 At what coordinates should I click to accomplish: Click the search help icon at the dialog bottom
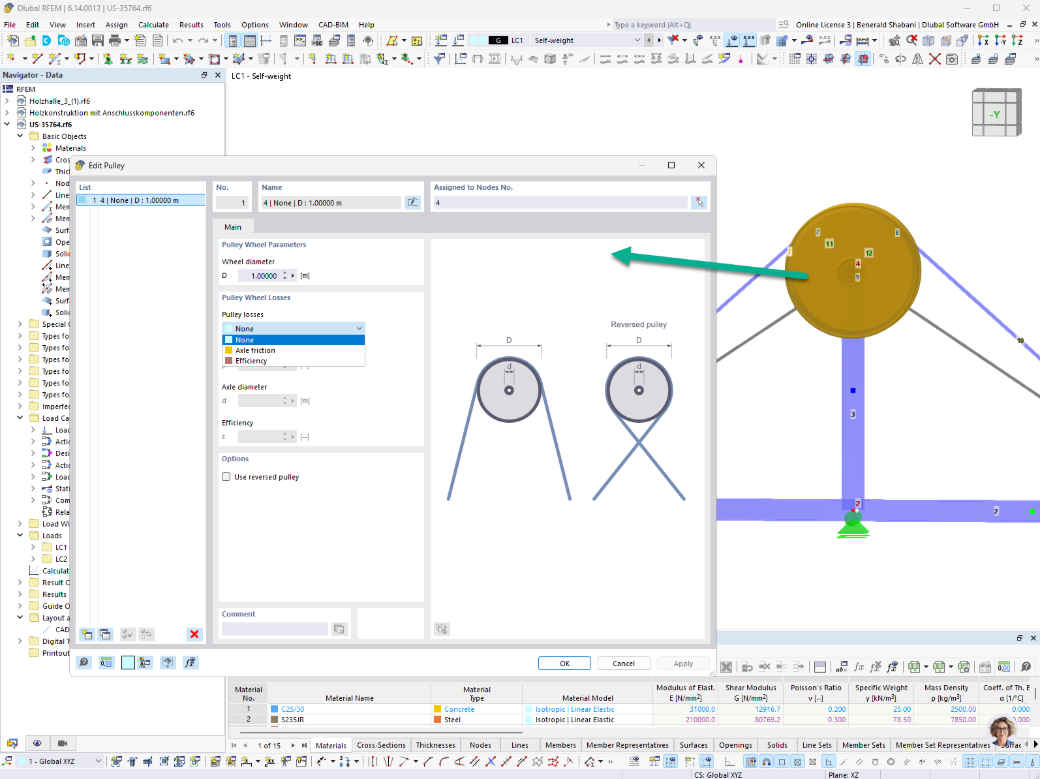point(84,662)
